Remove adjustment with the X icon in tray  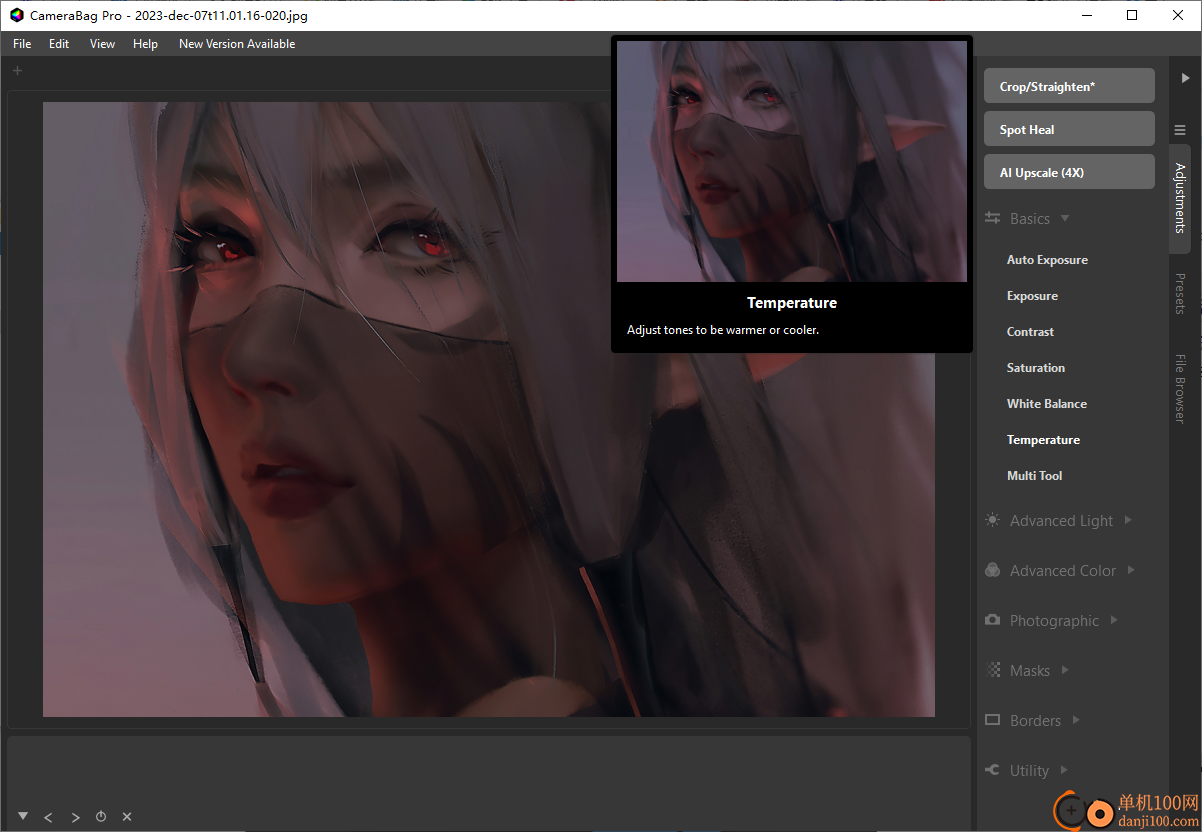click(x=127, y=817)
